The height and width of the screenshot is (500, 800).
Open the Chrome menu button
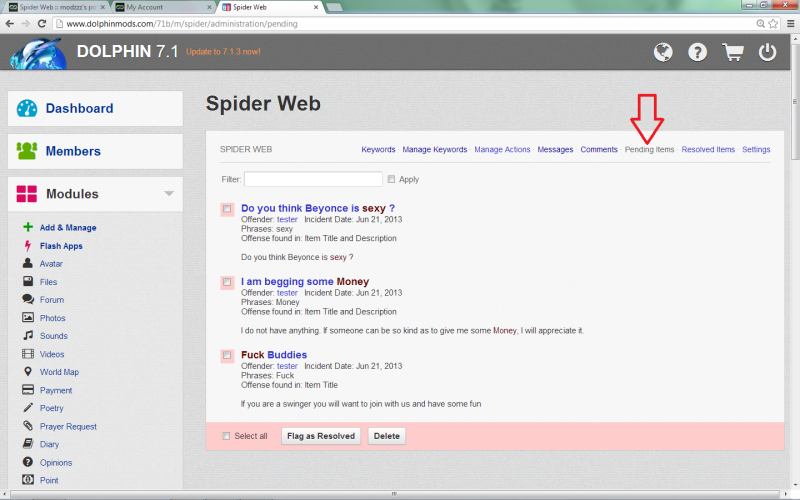[787, 24]
